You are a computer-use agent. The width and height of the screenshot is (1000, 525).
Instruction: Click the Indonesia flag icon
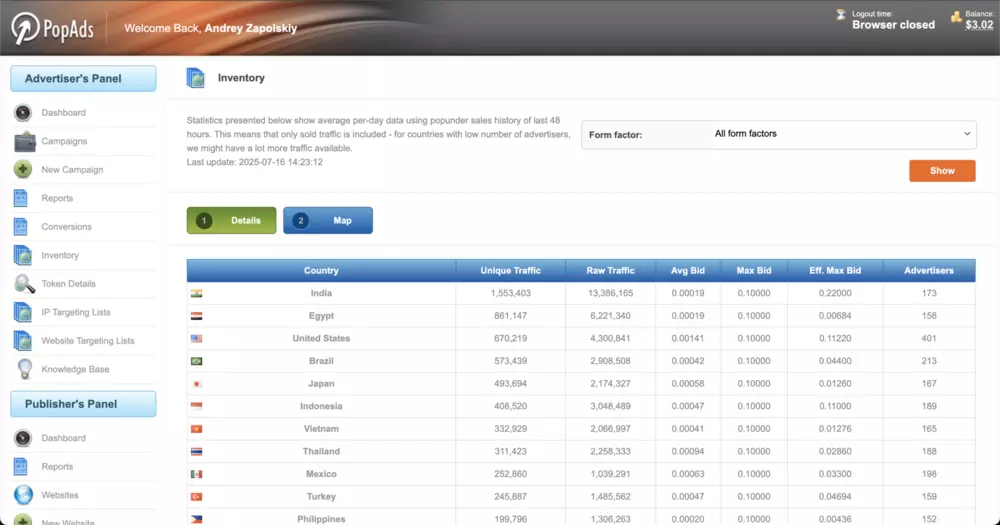tap(196, 406)
